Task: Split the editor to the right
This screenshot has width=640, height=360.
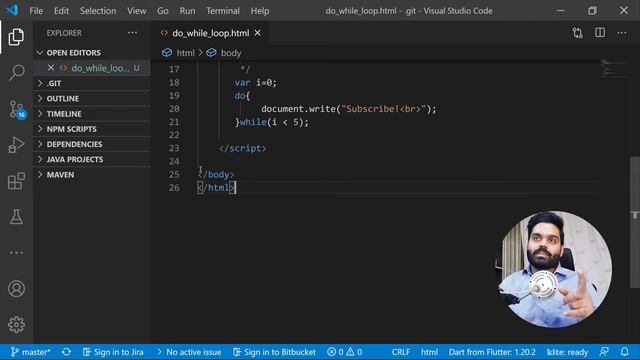Action: point(600,33)
